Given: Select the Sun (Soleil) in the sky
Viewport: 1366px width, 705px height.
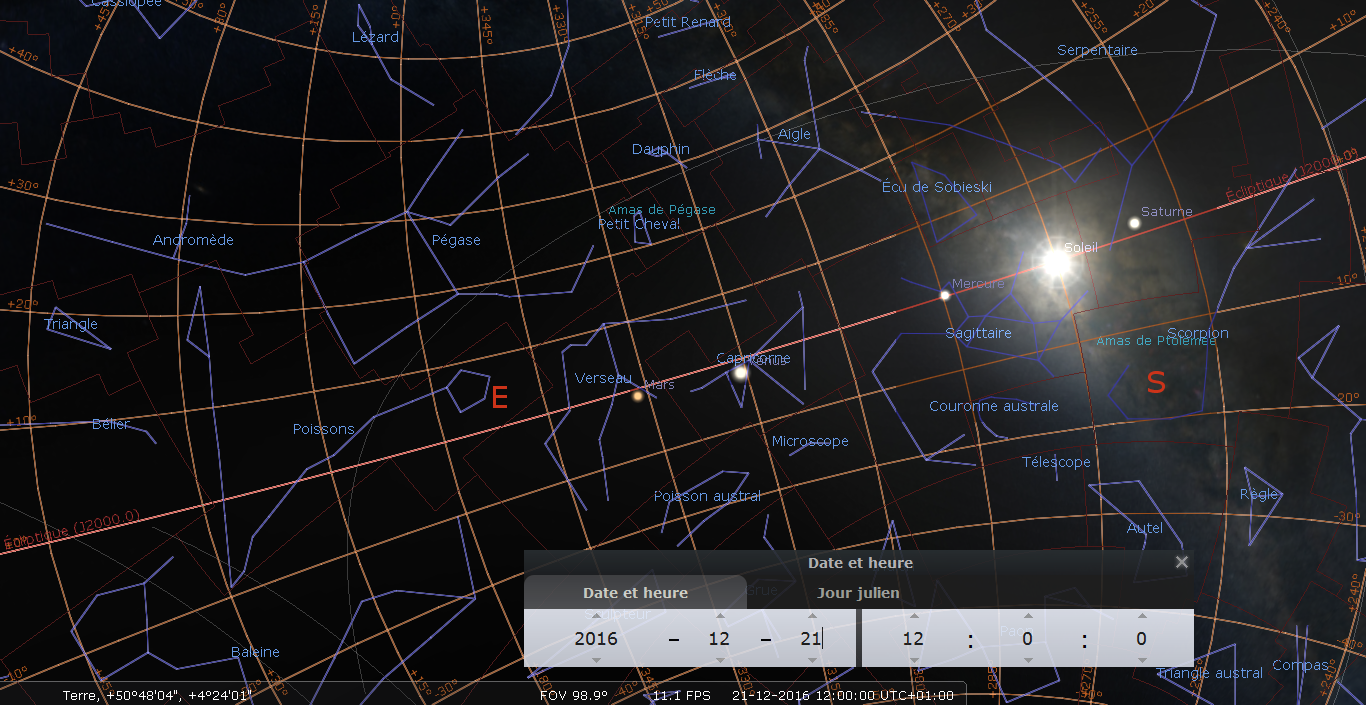Looking at the screenshot, I should coord(1056,262).
